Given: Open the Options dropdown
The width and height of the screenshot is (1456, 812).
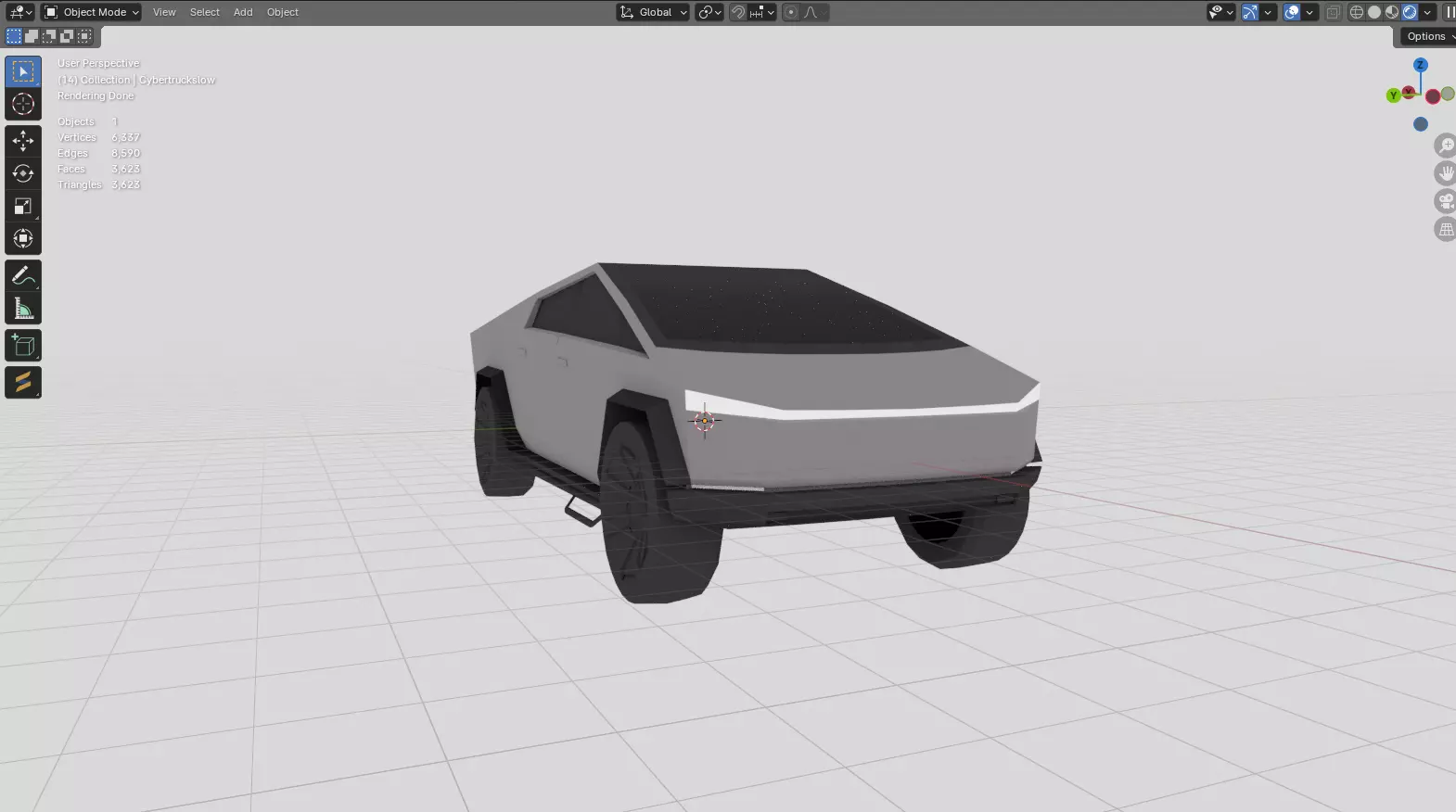Looking at the screenshot, I should [1428, 36].
